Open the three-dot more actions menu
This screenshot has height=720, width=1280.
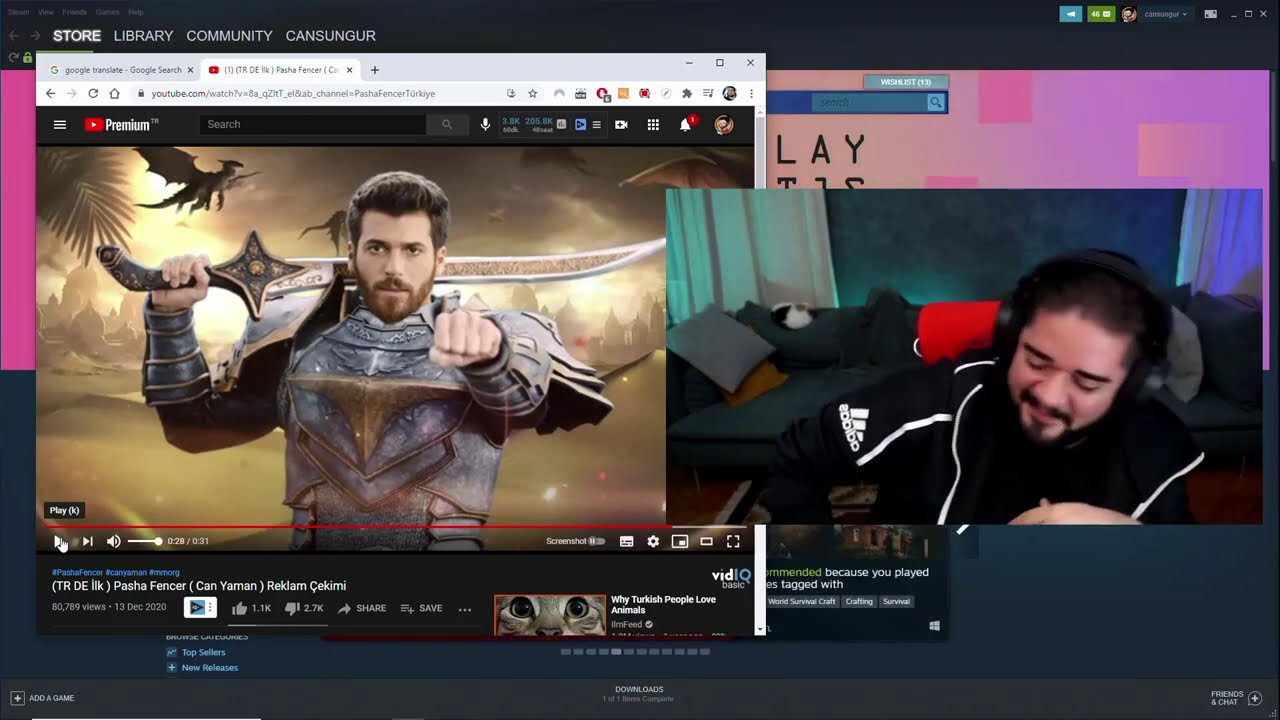tap(465, 608)
